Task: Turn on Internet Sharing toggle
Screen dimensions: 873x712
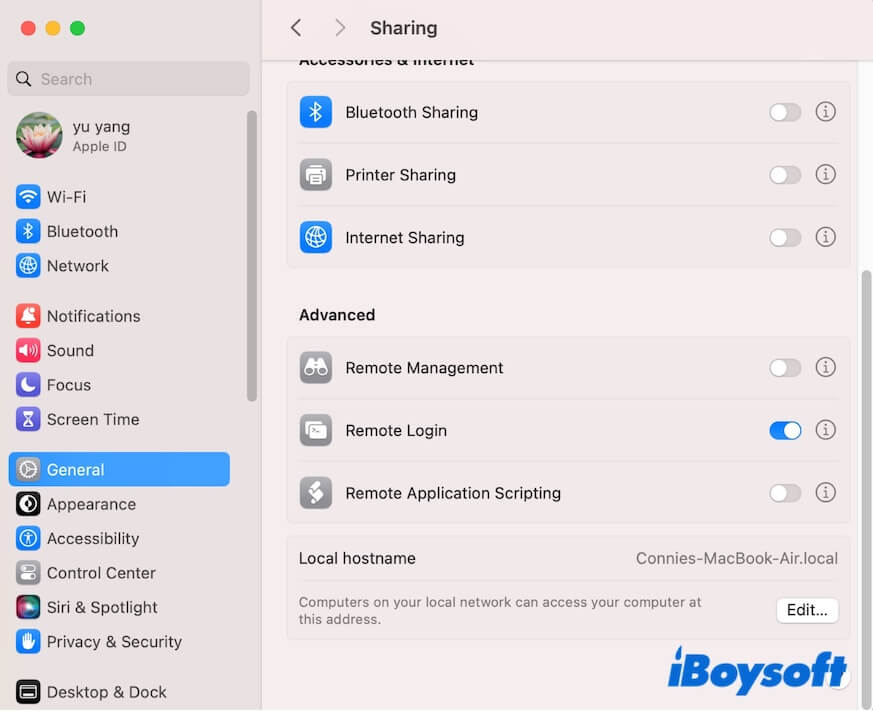Action: (785, 238)
